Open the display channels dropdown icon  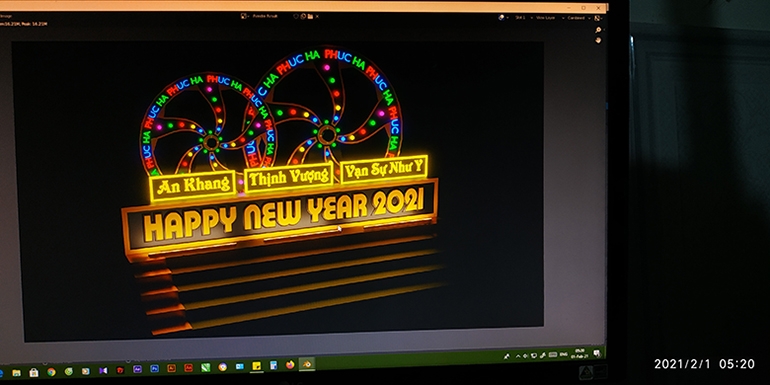click(x=599, y=18)
